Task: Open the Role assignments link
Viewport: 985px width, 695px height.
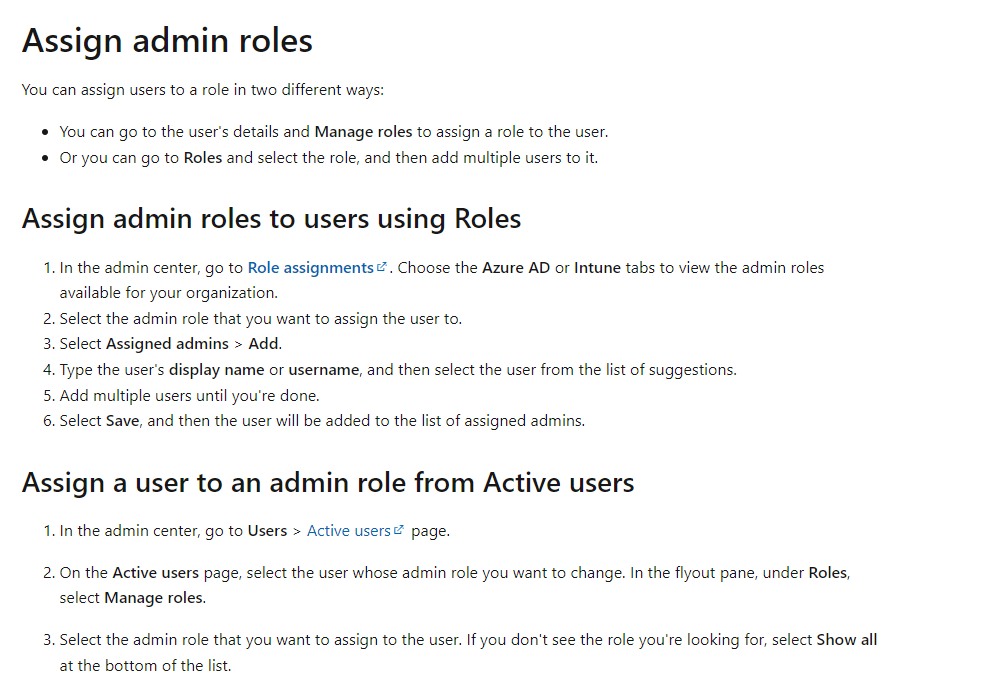Action: click(310, 268)
